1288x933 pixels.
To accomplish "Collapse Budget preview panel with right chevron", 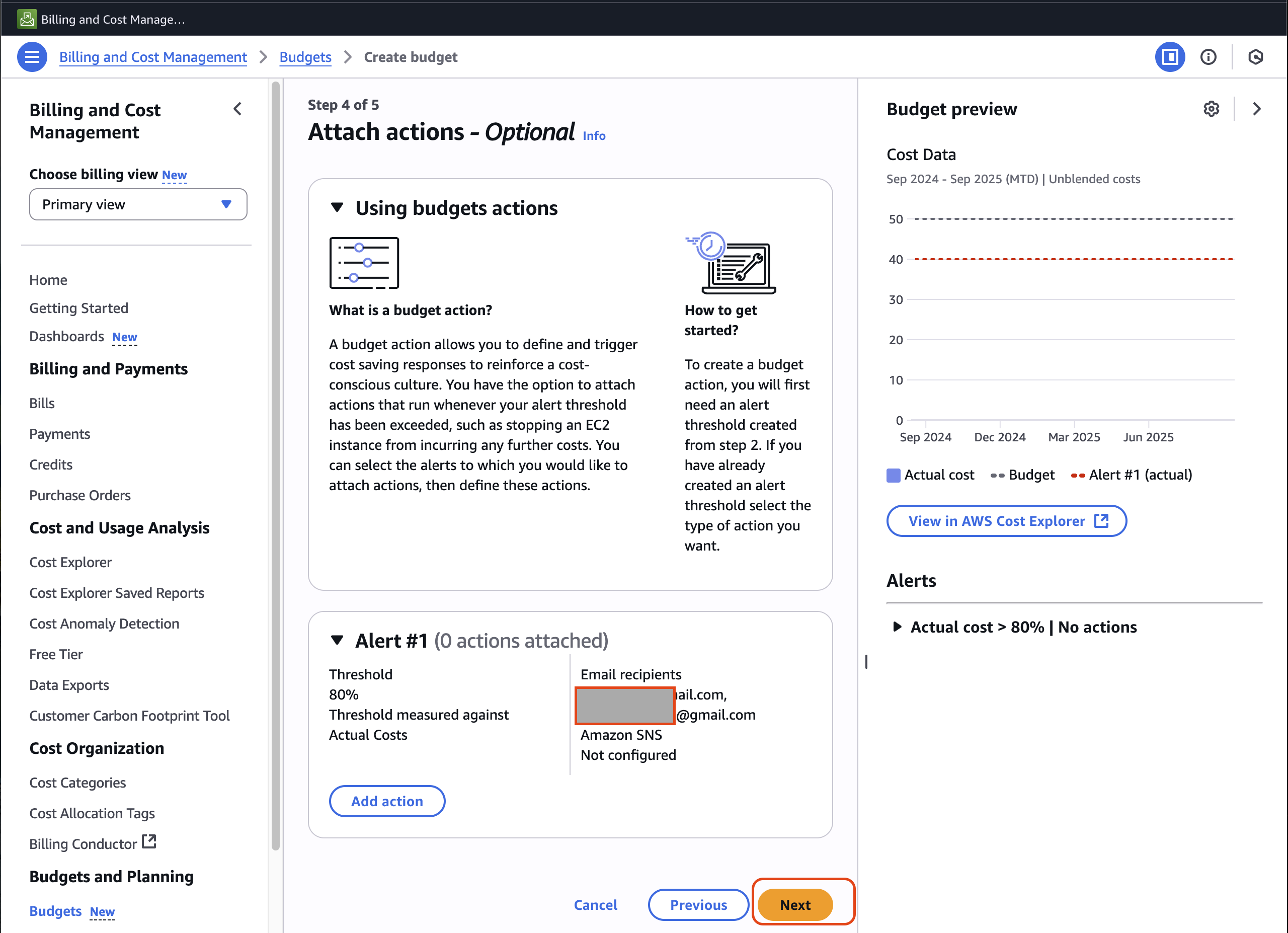I will (x=1256, y=109).
